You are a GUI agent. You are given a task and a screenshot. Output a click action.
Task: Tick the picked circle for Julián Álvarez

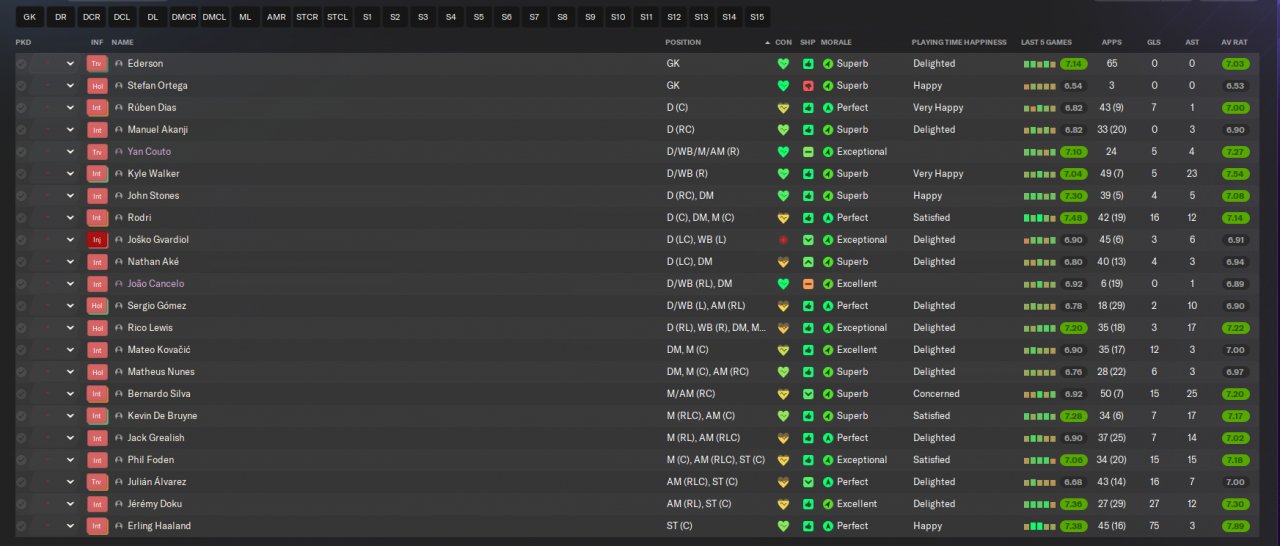(21, 481)
